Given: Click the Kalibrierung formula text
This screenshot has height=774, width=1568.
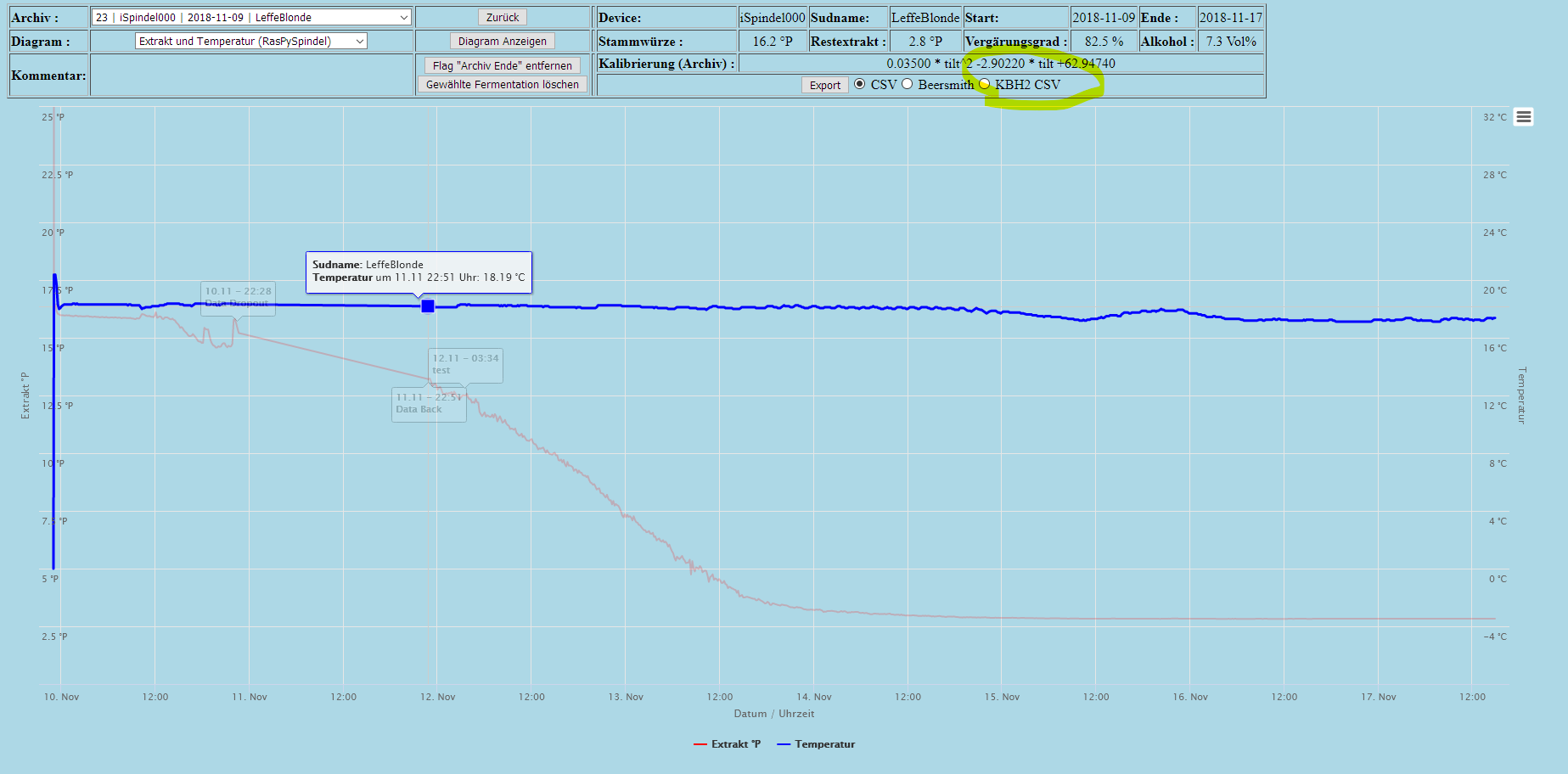Looking at the screenshot, I should pyautogui.click(x=1001, y=64).
